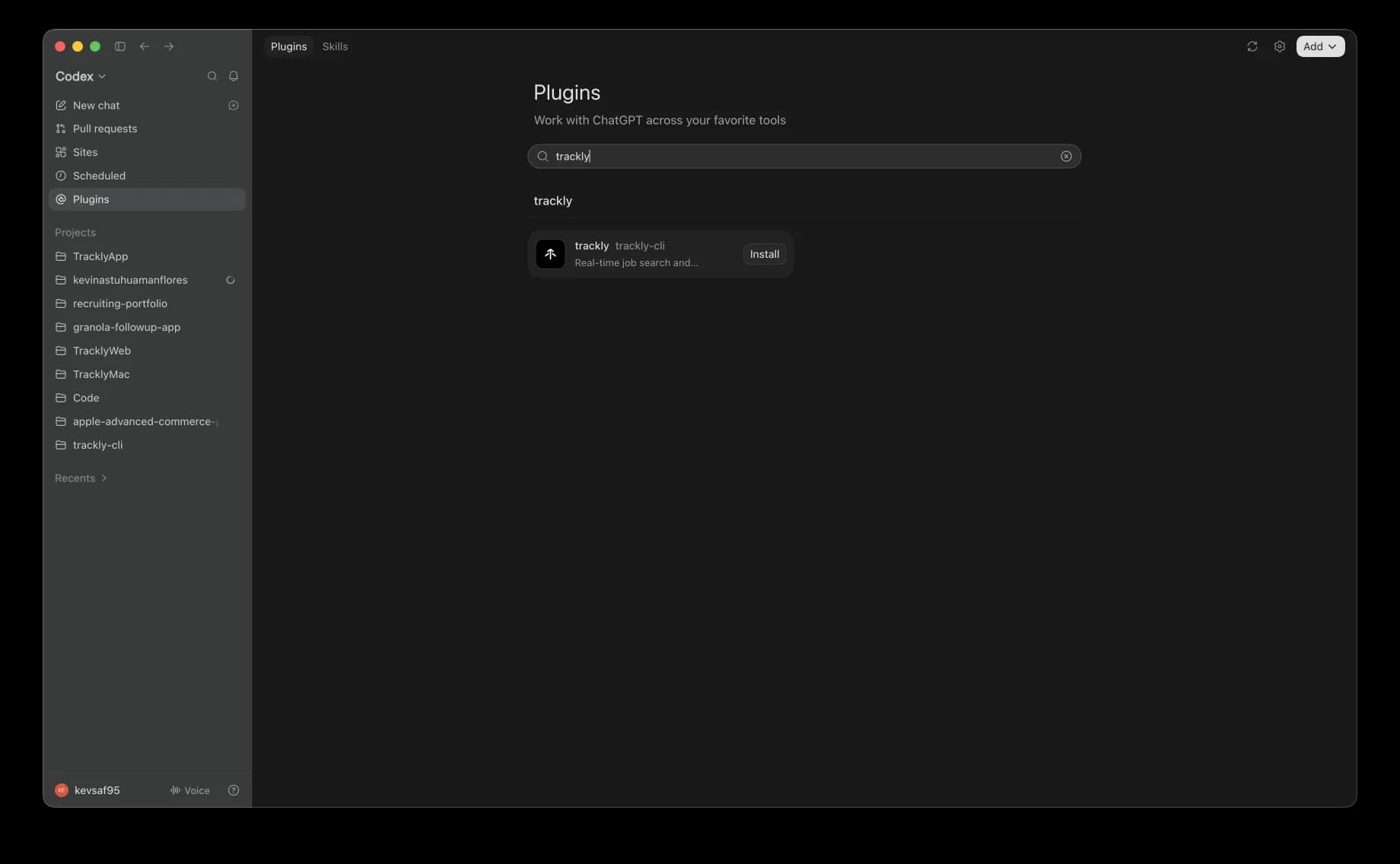Click the trackly plugin arrow icon
Viewport: 1400px width, 864px height.
pyautogui.click(x=550, y=254)
